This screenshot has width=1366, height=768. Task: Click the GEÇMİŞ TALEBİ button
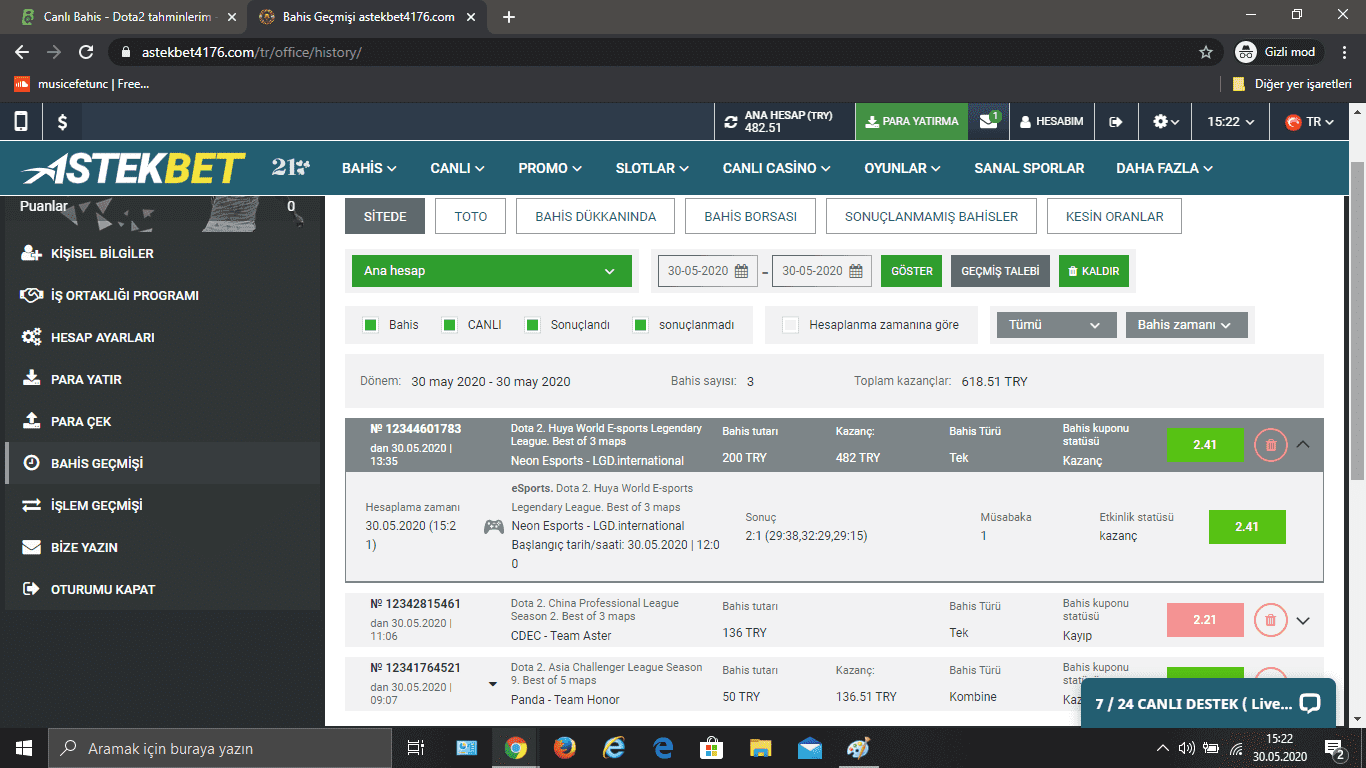tap(1000, 271)
